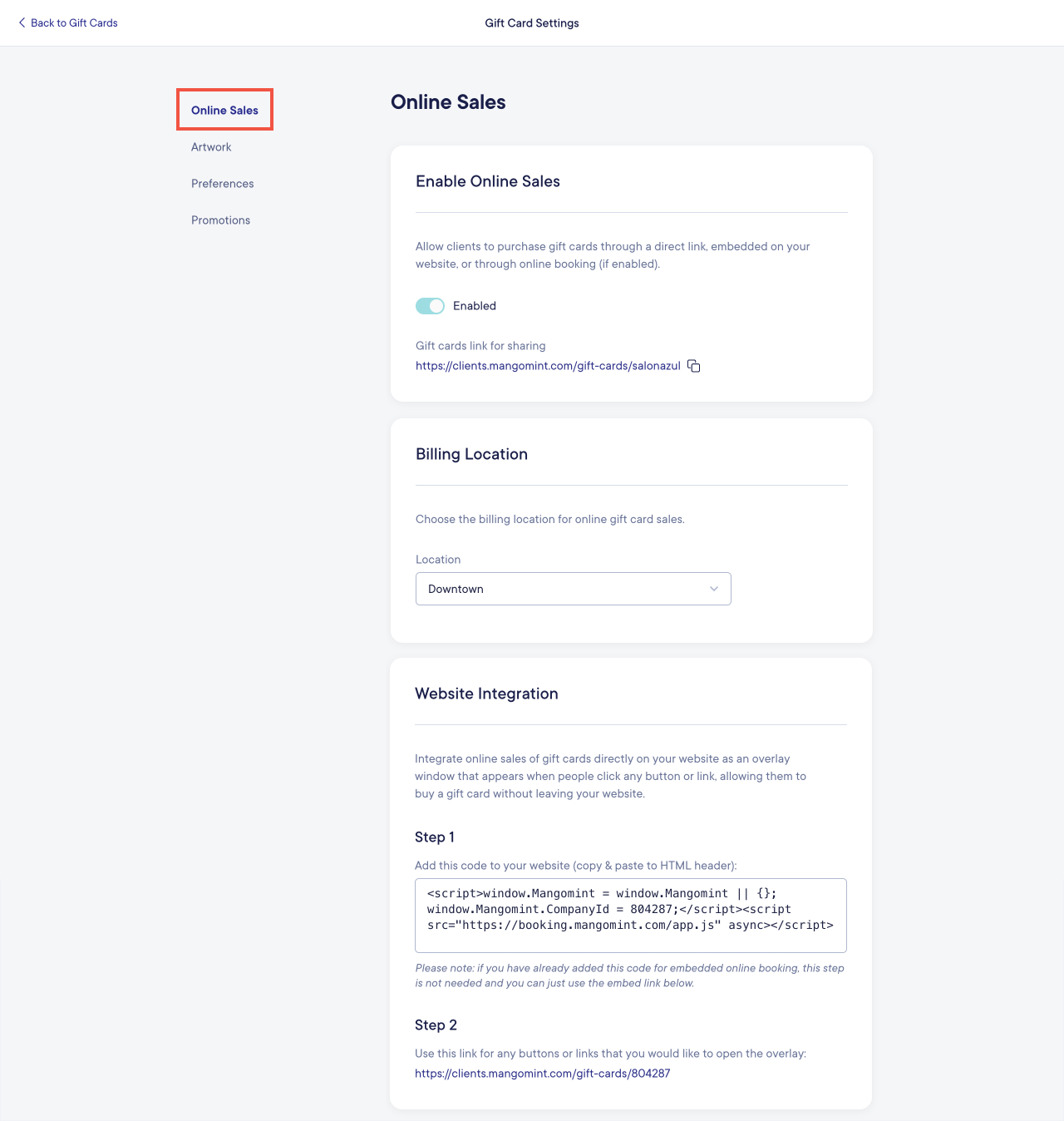Open the salonazul gift cards sharing link
This screenshot has height=1121, width=1064.
[548, 366]
